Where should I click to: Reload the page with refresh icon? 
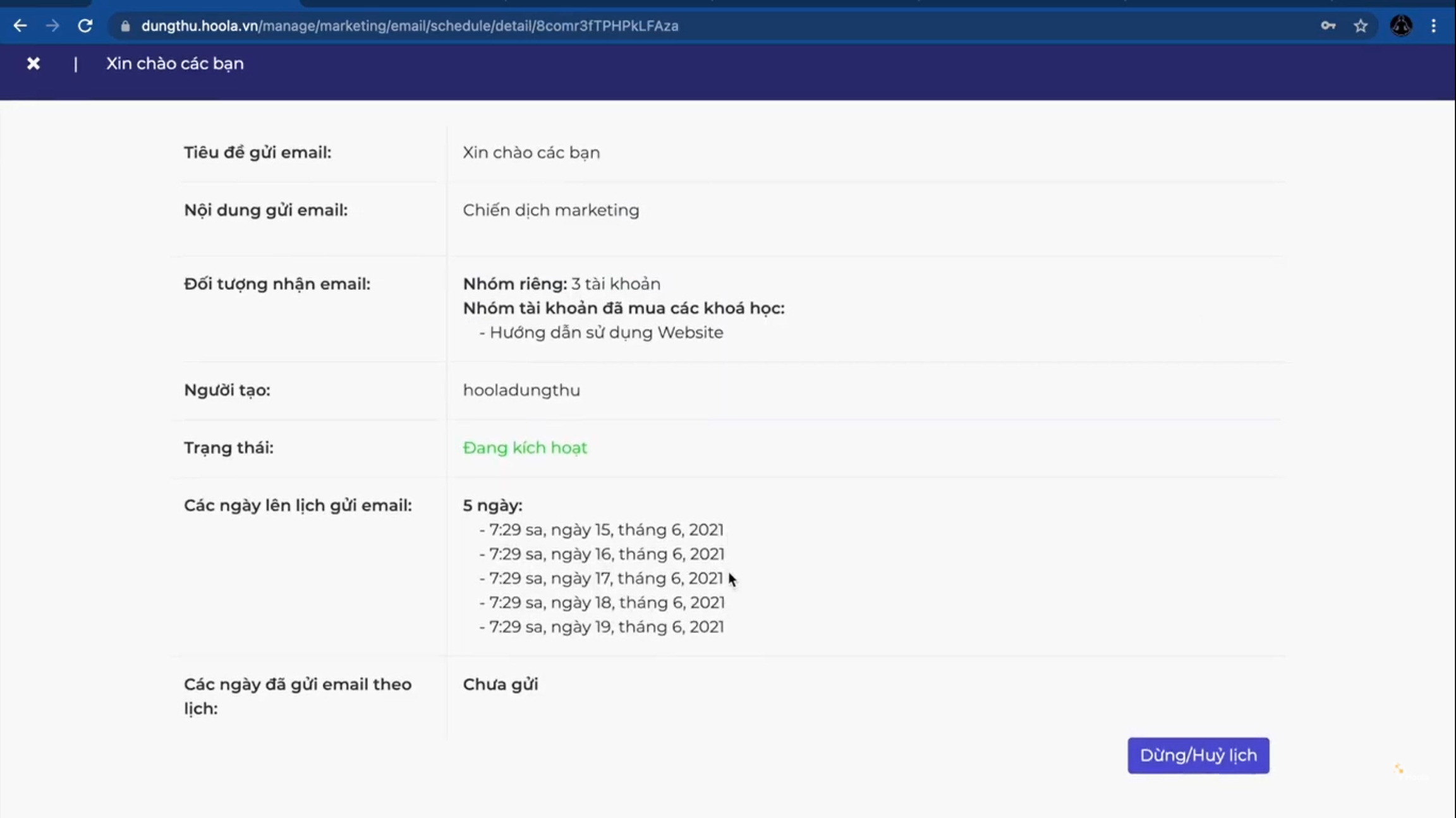[85, 26]
